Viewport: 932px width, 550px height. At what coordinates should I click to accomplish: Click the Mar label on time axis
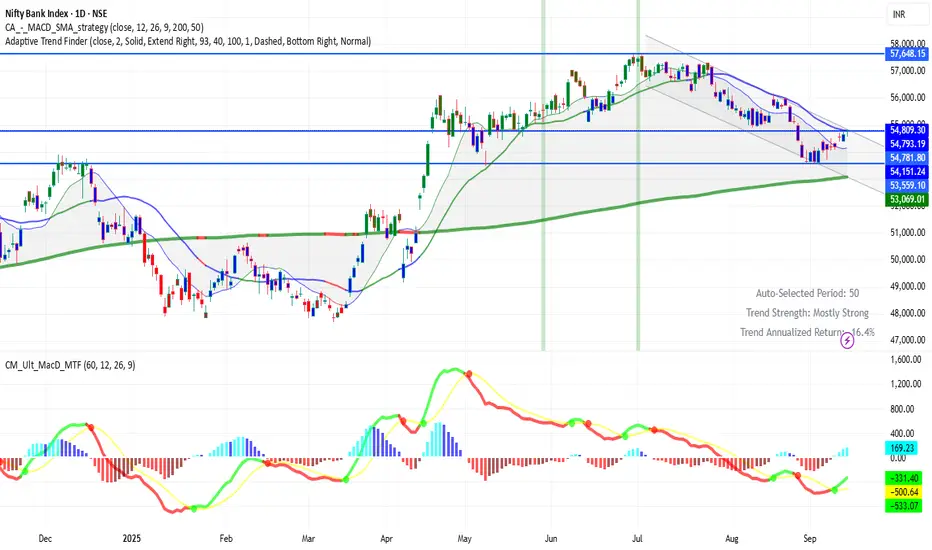pos(308,539)
